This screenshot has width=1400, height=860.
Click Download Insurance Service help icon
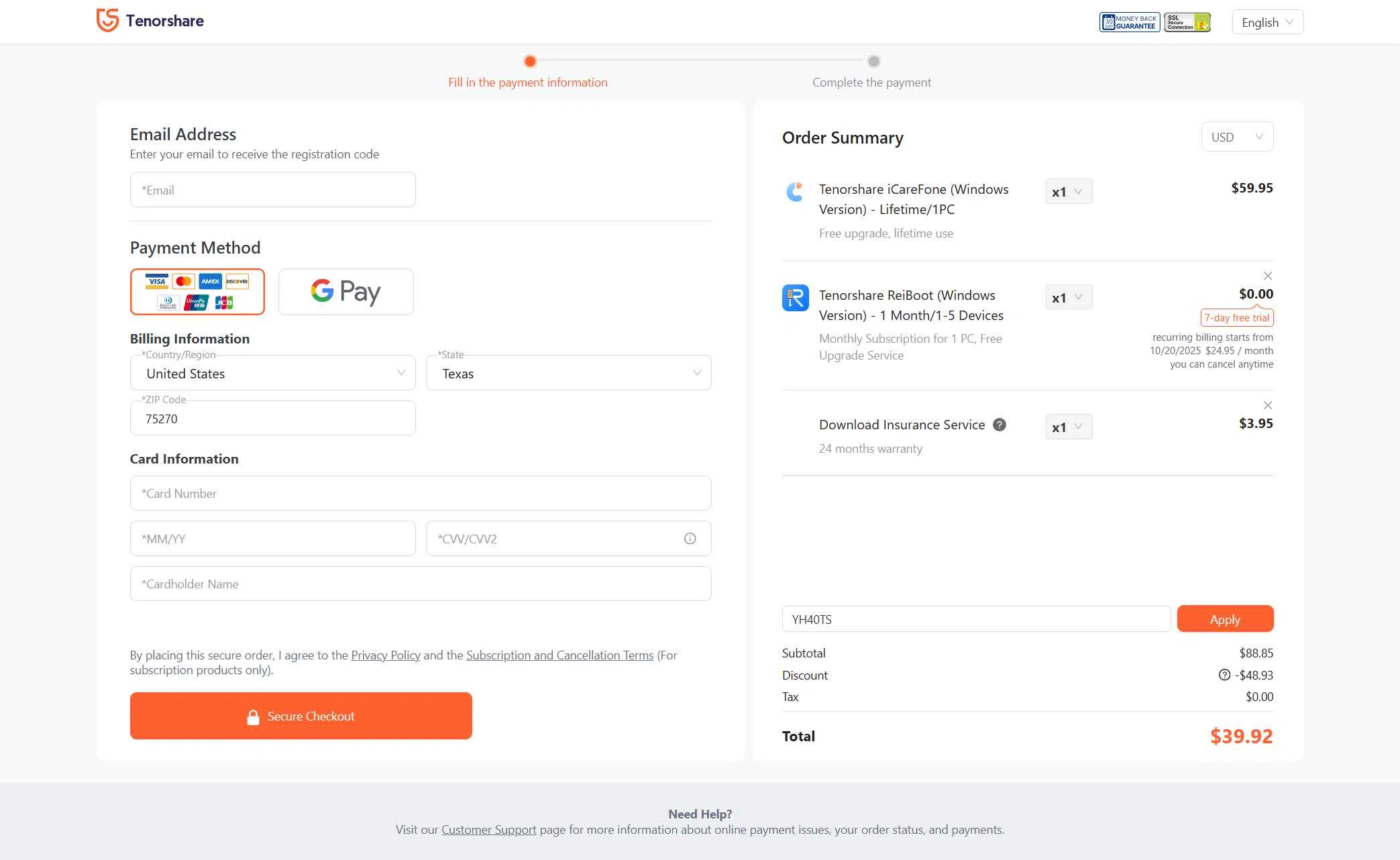[x=999, y=425]
